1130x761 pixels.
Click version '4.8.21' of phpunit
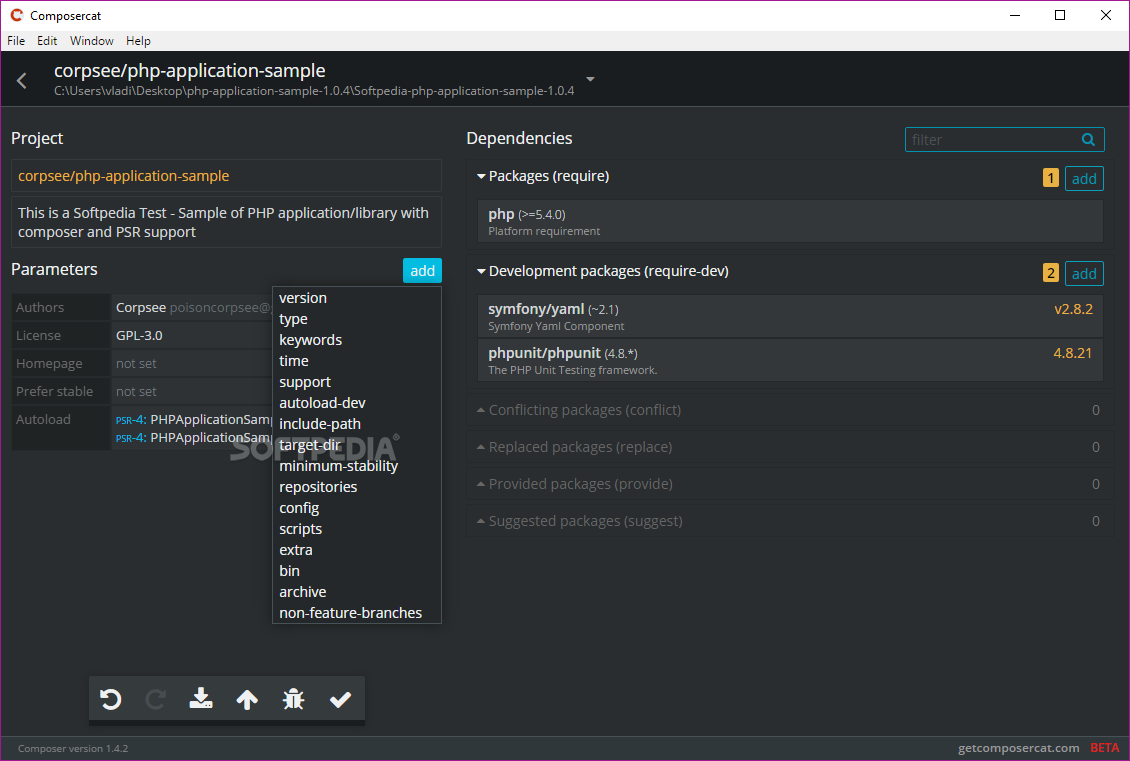(1072, 353)
